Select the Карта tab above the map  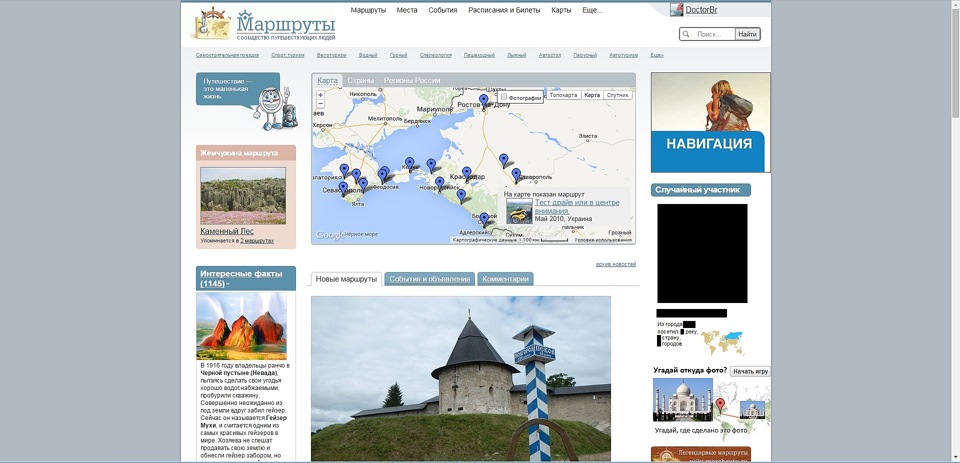pyautogui.click(x=328, y=80)
